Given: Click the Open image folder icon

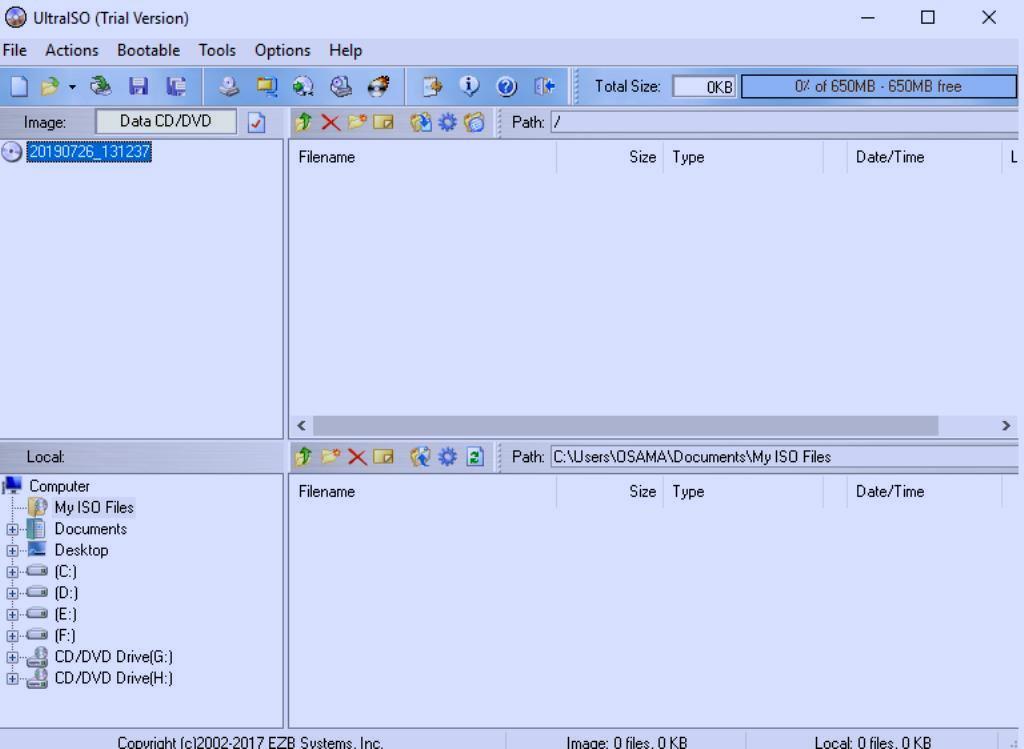Looking at the screenshot, I should point(50,86).
